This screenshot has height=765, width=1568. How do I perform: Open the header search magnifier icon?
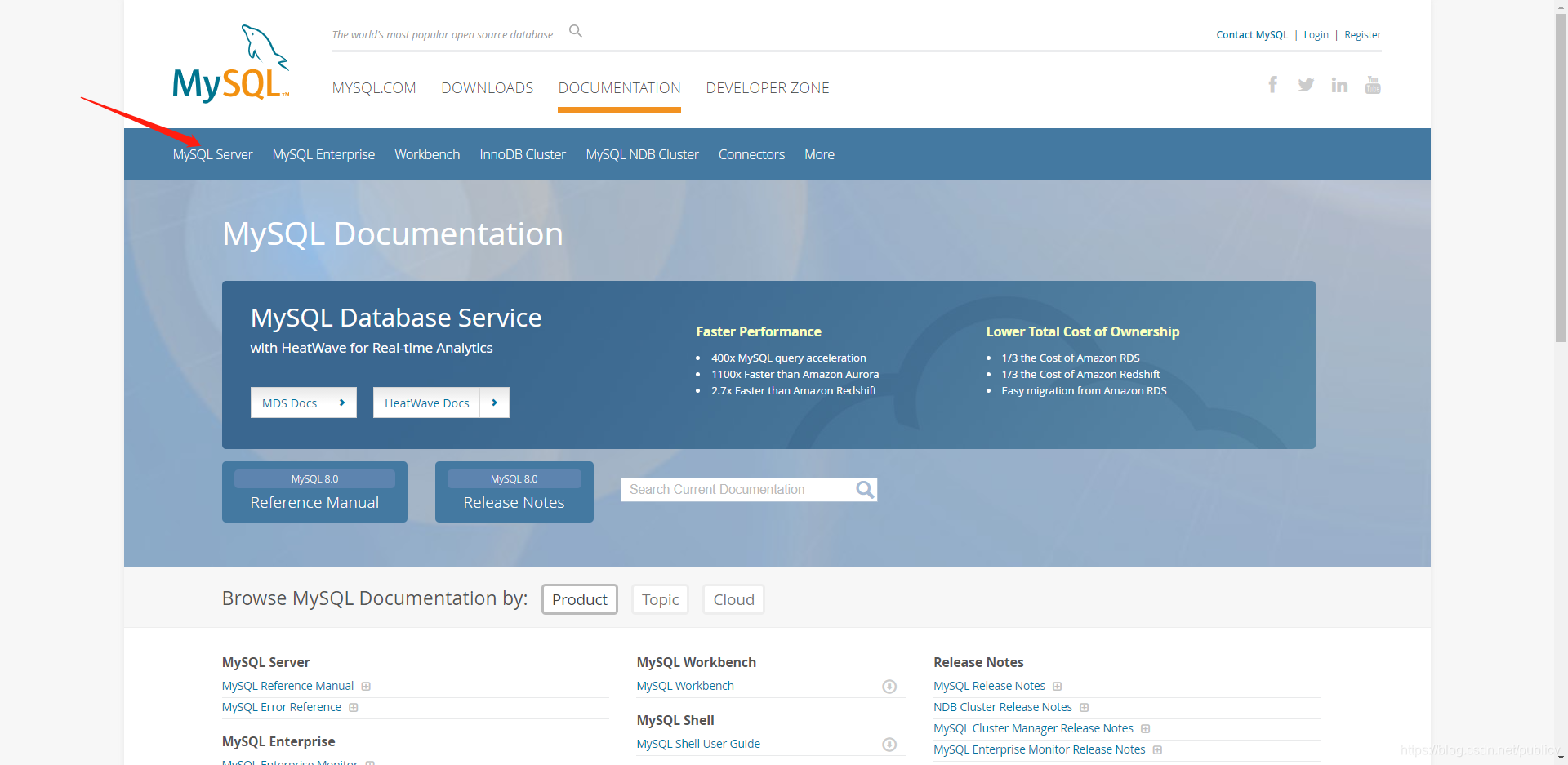pos(576,31)
